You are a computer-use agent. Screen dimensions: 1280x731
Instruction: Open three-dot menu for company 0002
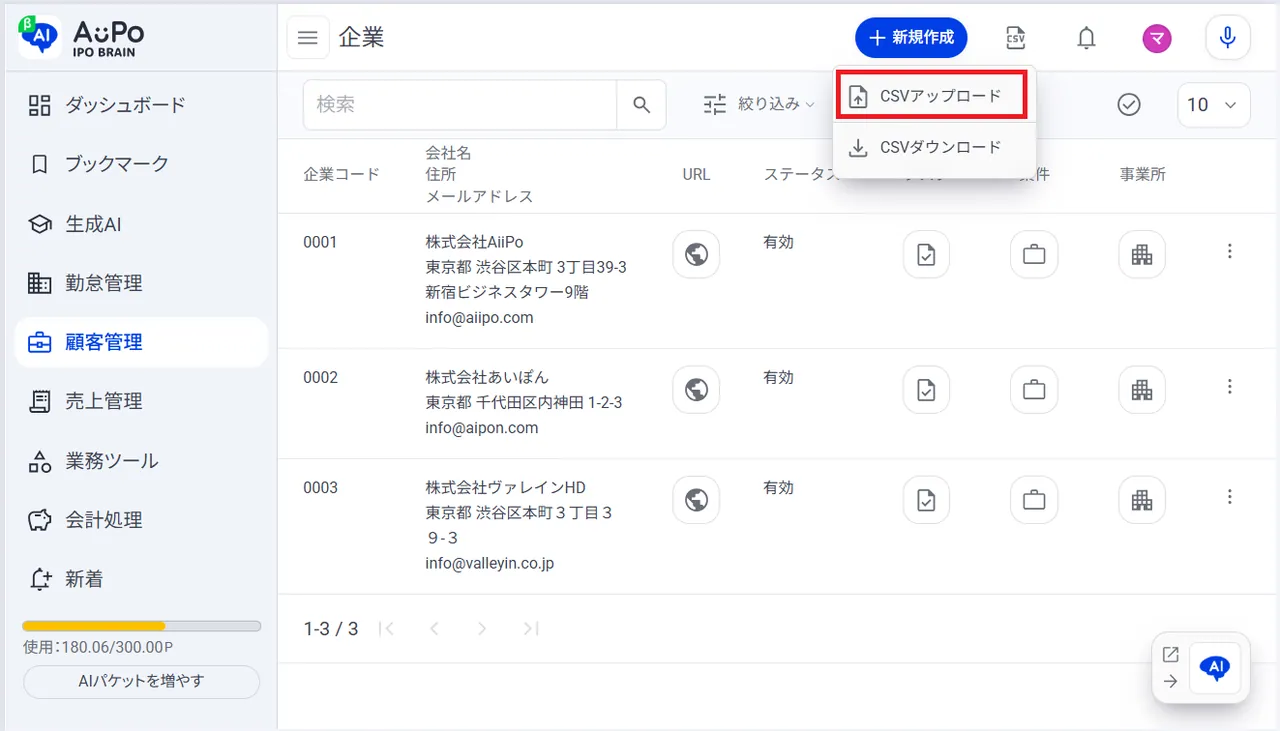(1230, 387)
